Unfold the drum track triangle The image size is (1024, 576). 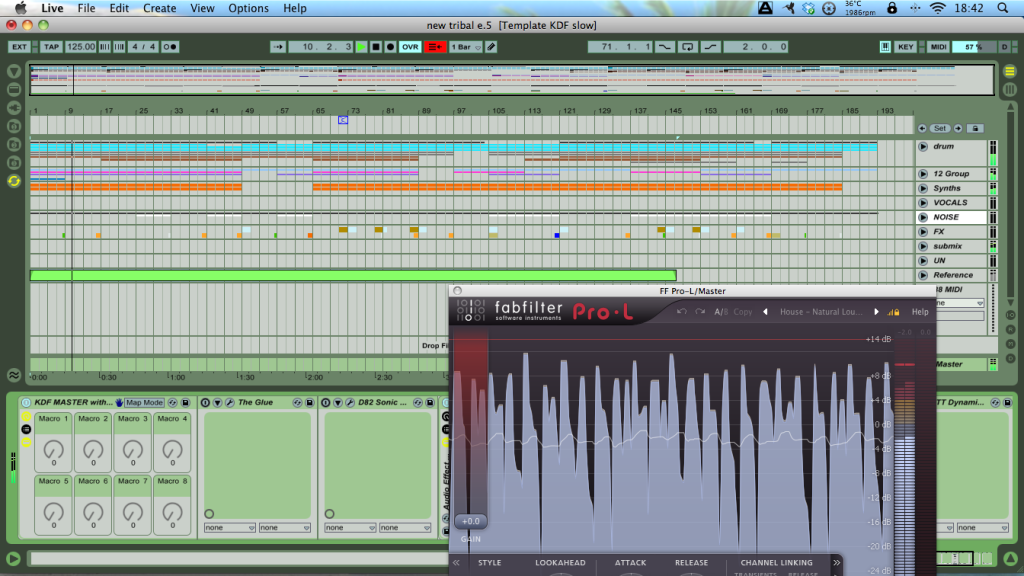(x=922, y=147)
